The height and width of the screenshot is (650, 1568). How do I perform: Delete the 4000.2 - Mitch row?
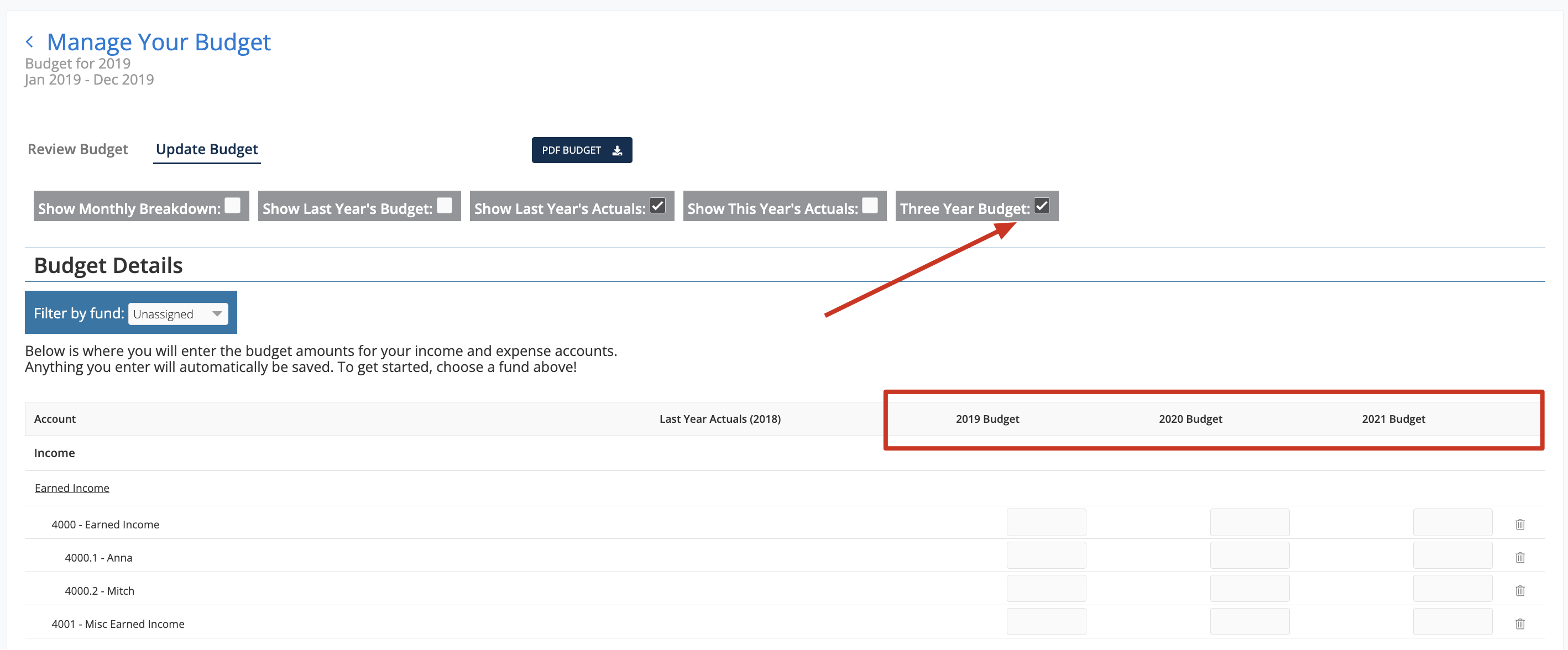pyautogui.click(x=1519, y=590)
